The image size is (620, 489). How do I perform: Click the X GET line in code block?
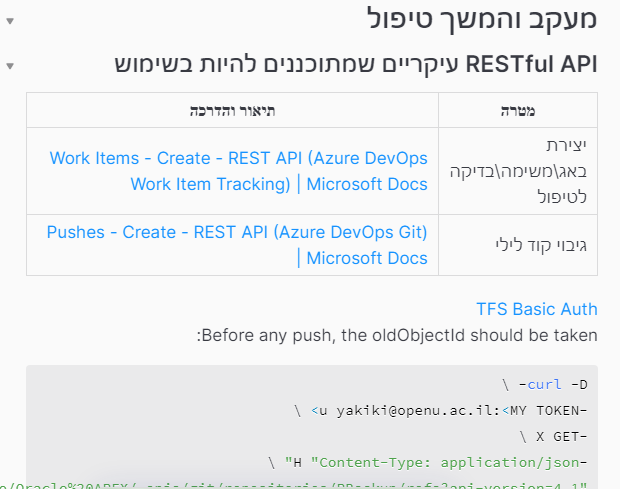(555, 435)
